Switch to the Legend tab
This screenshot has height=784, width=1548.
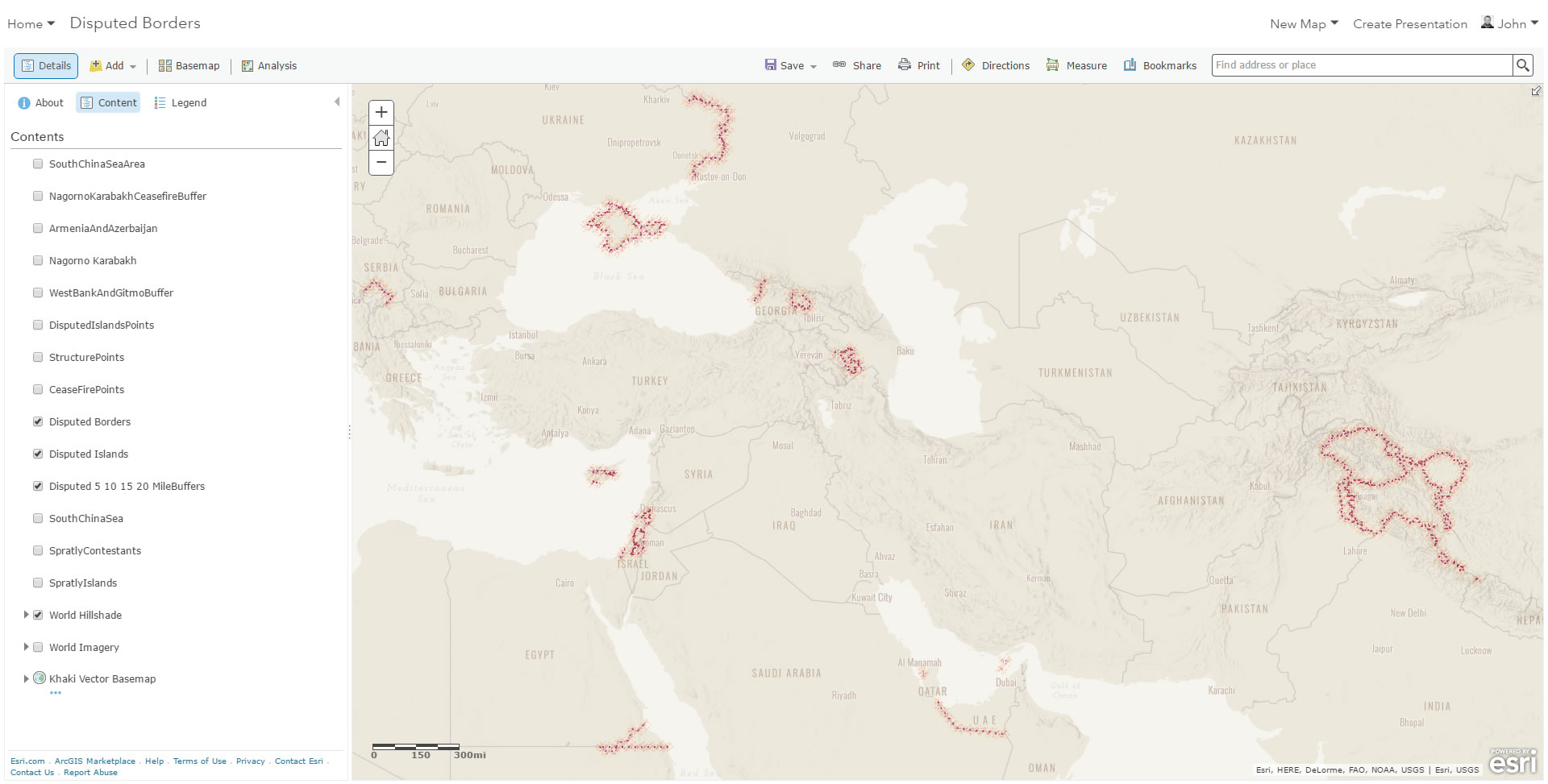181,102
